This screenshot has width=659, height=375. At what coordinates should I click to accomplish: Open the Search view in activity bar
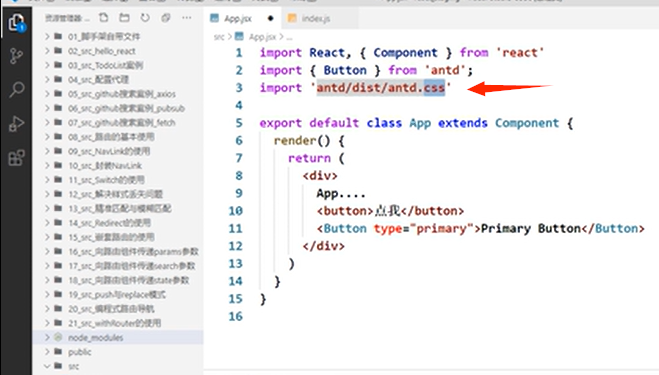click(16, 89)
